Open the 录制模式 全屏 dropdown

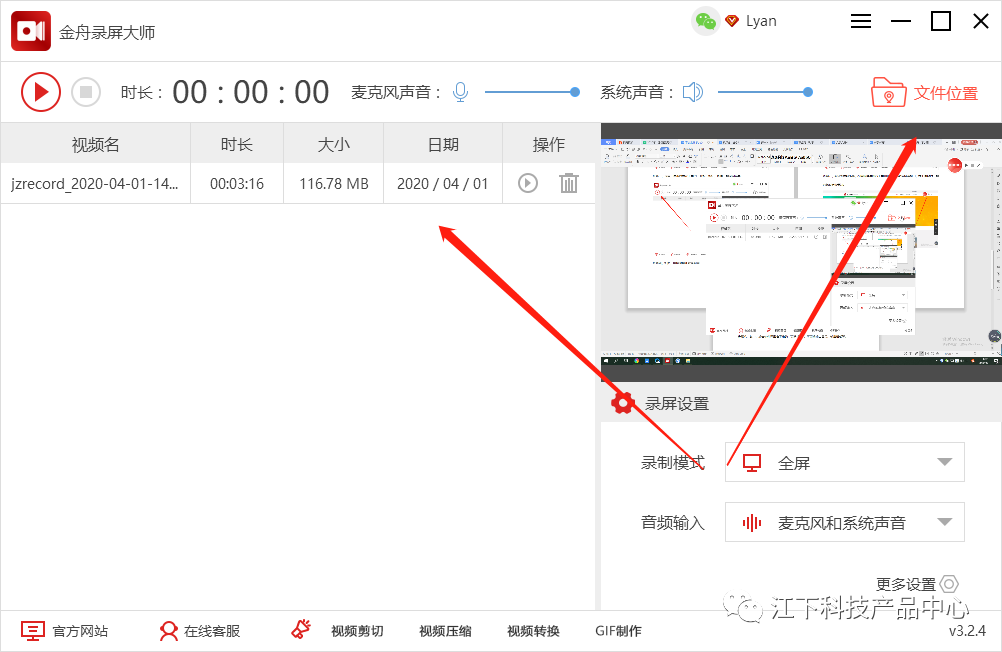(844, 462)
